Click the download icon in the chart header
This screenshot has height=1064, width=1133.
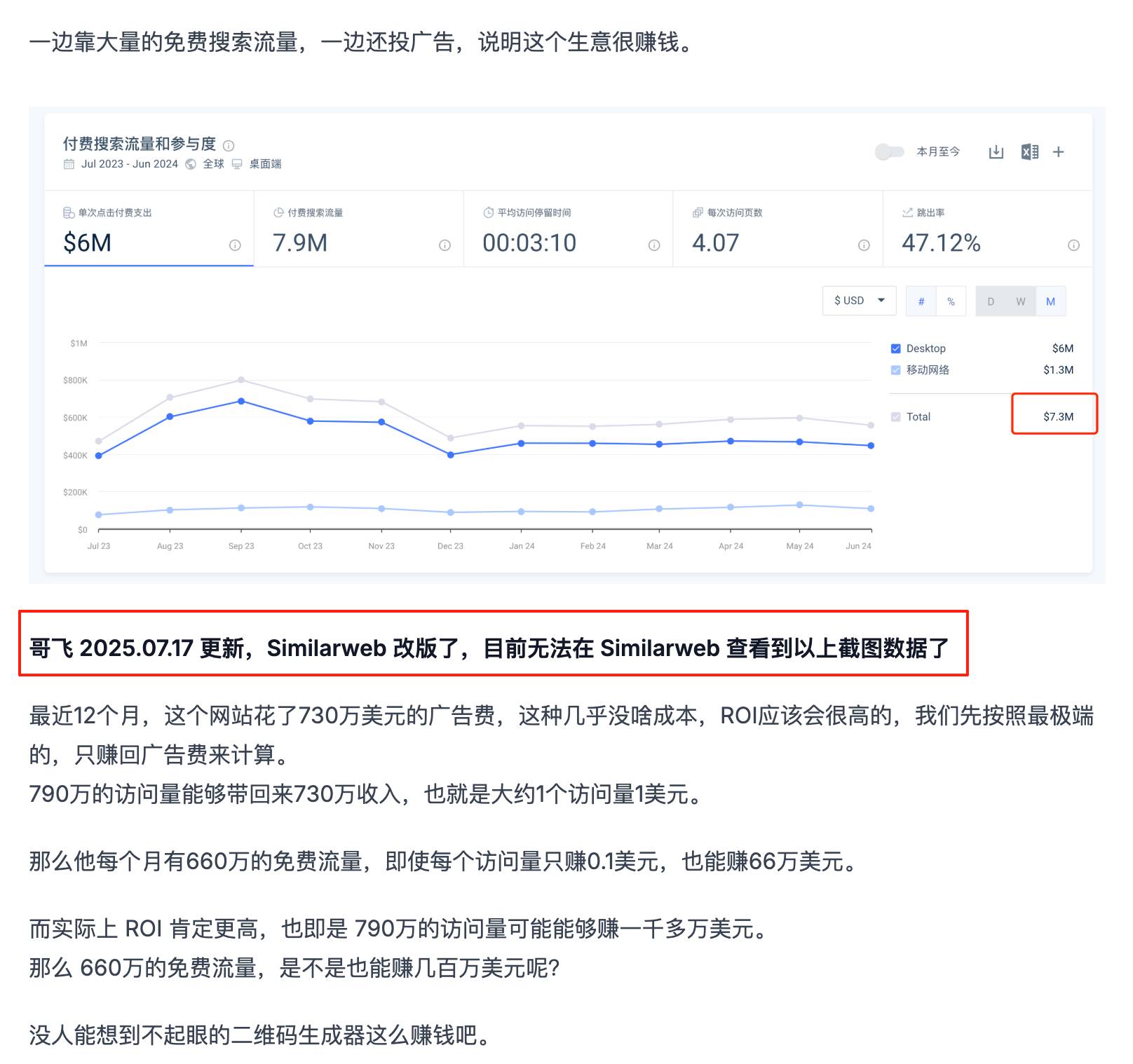[x=996, y=152]
